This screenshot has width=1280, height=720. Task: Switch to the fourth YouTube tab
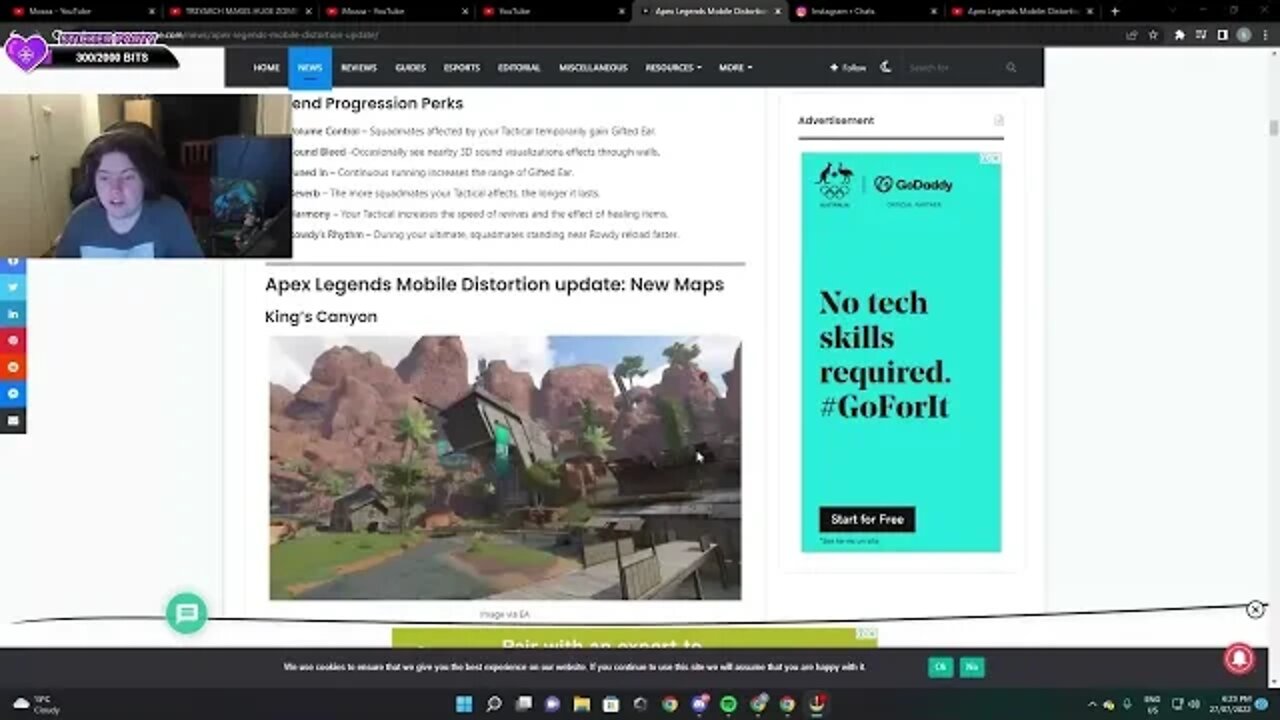(x=555, y=11)
